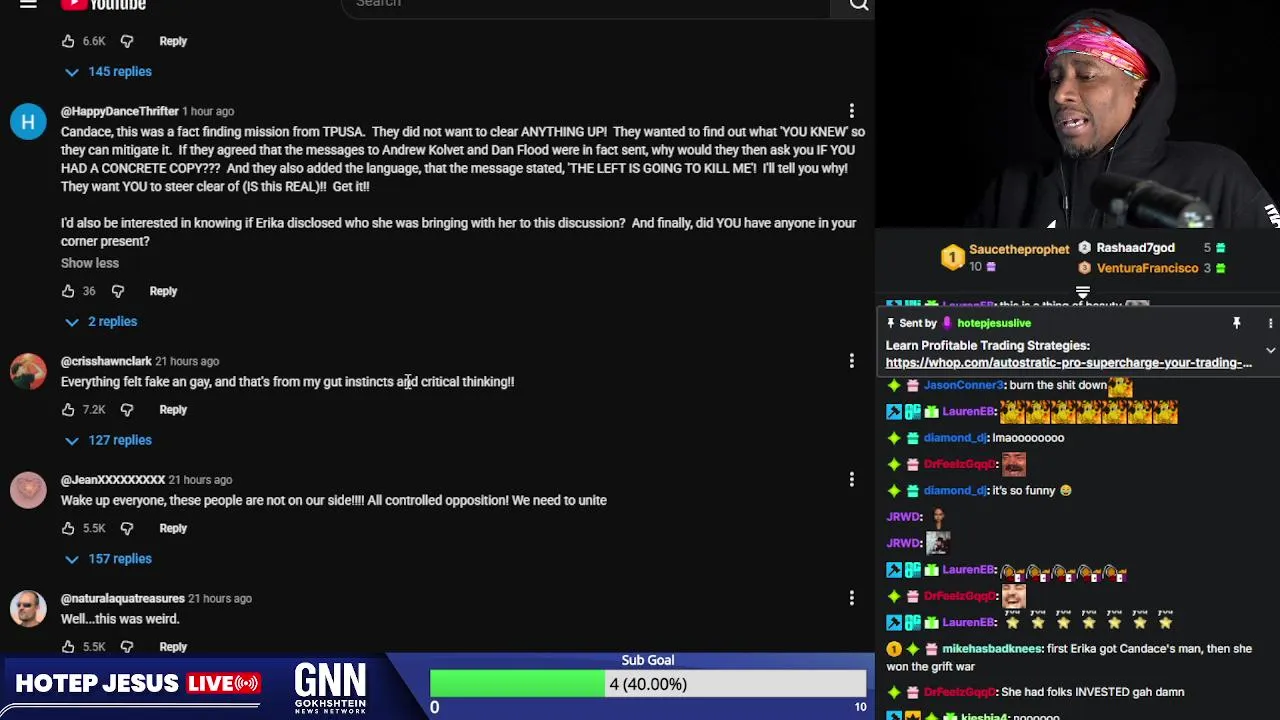Expand 127 replies under @crisshawnclark
This screenshot has height=720, width=1280.
(x=108, y=440)
